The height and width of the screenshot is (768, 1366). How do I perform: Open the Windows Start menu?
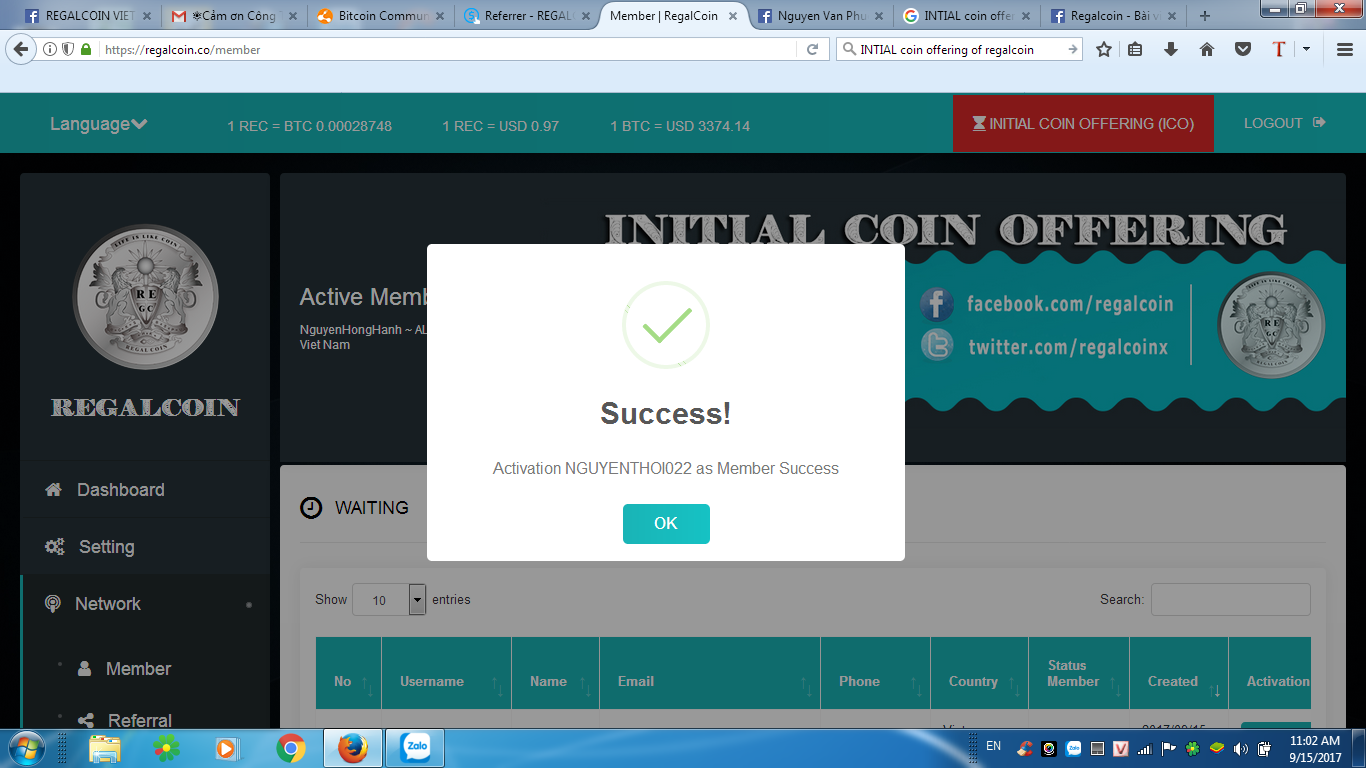[25, 748]
